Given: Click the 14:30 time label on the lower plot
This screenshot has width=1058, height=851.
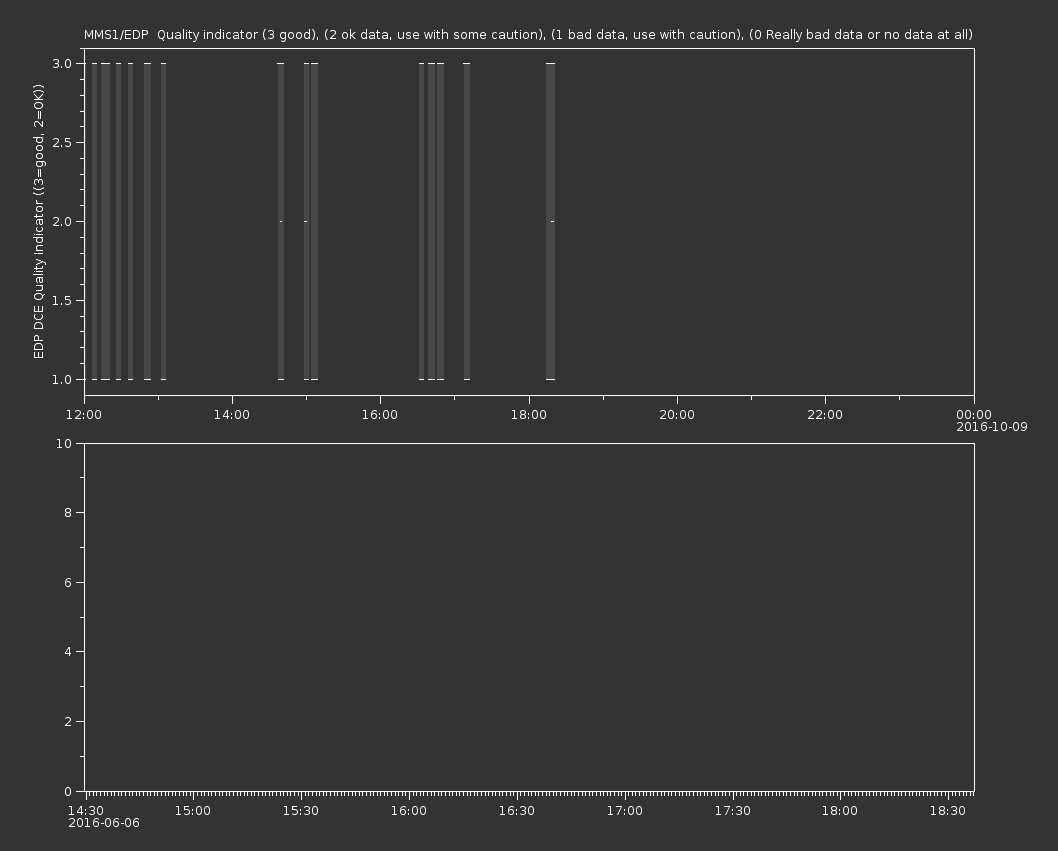Looking at the screenshot, I should 86,811.
